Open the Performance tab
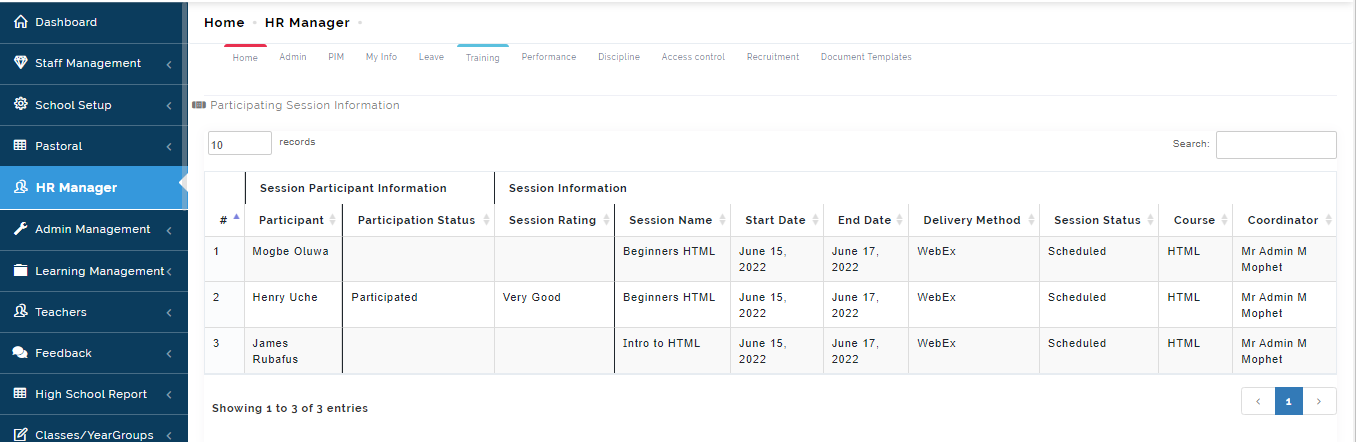 click(x=549, y=57)
